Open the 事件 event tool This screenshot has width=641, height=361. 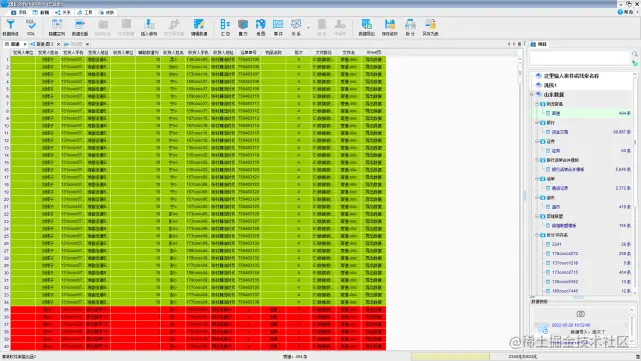(x=278, y=27)
